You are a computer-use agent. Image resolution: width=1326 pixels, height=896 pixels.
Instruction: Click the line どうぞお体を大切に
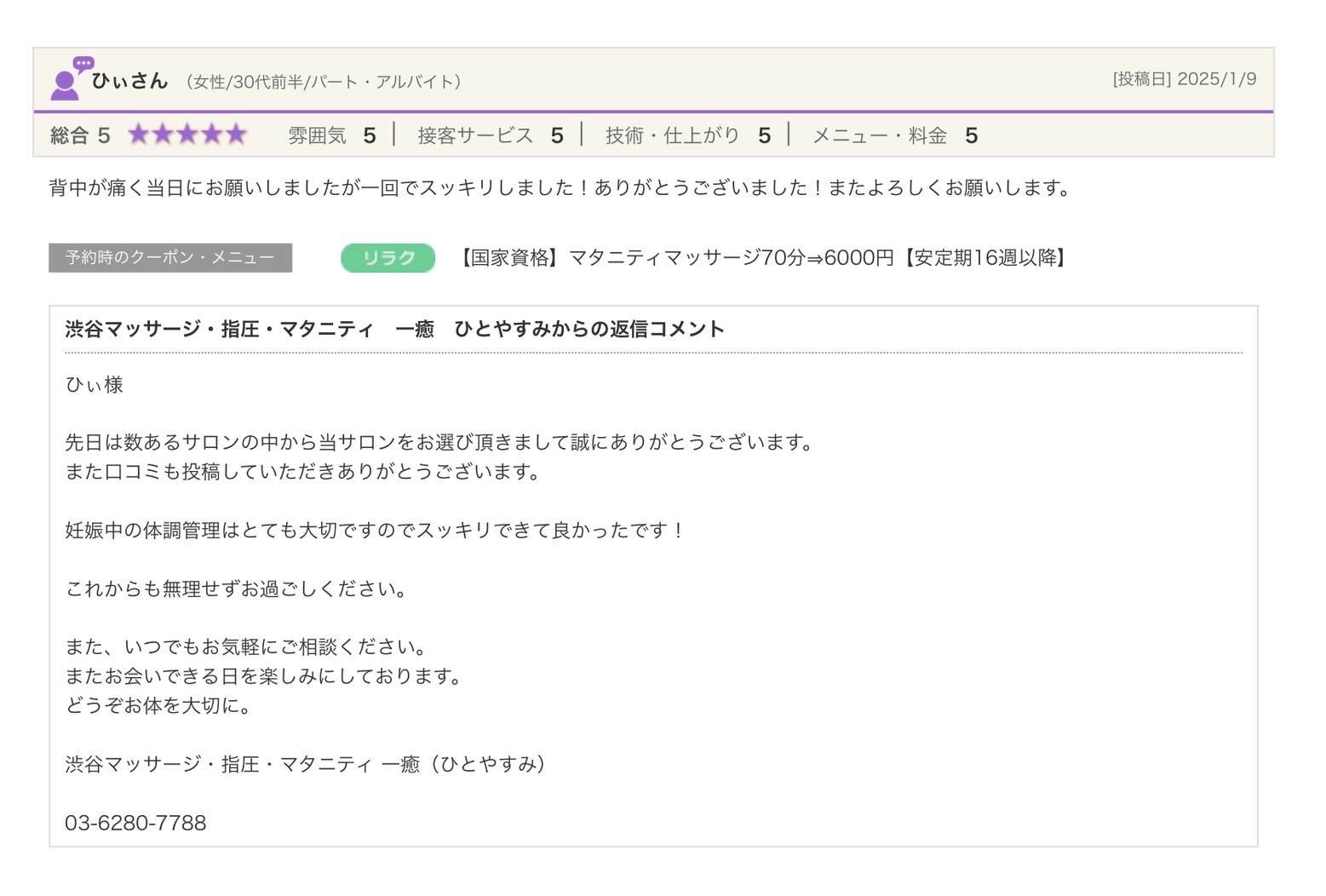coord(159,705)
